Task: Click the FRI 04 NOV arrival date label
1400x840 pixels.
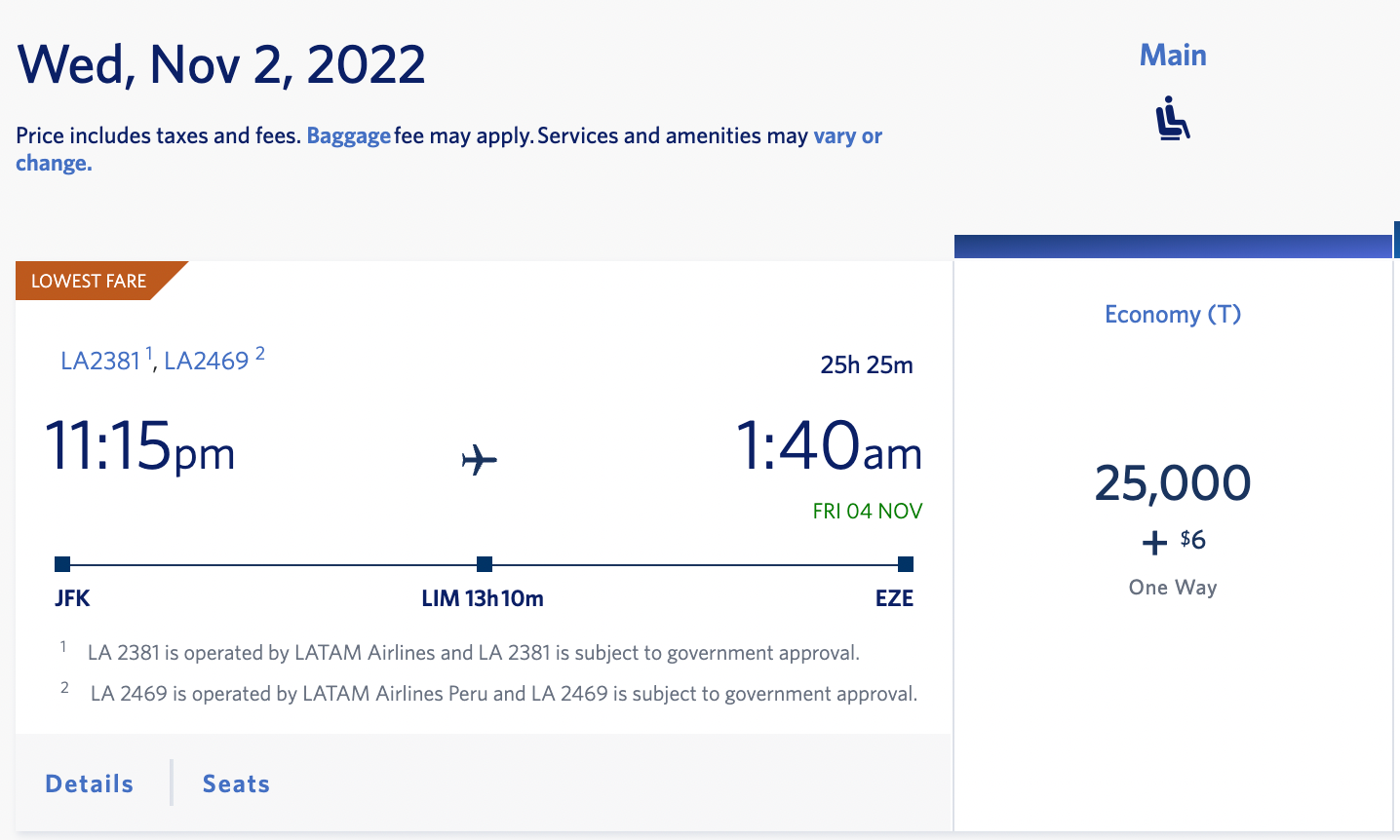Action: (867, 511)
